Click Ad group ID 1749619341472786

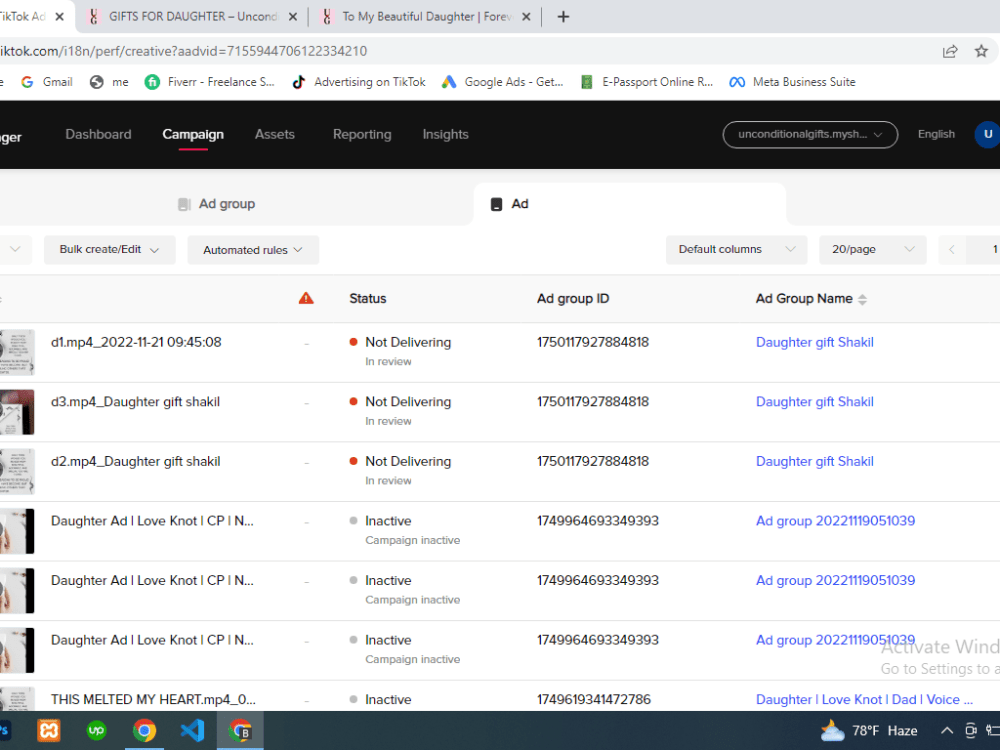coord(593,699)
